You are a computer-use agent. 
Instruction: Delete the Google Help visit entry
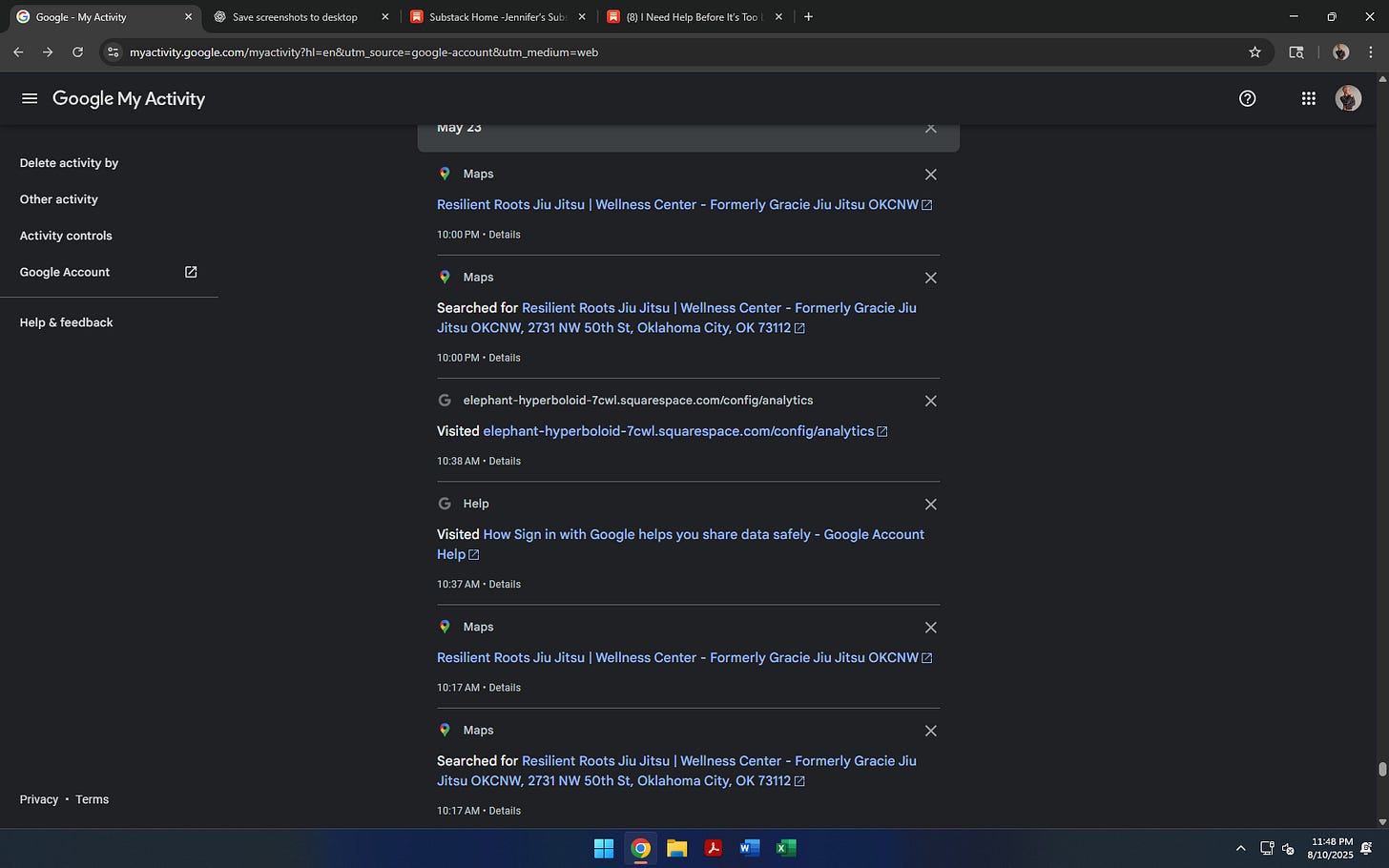pos(931,504)
